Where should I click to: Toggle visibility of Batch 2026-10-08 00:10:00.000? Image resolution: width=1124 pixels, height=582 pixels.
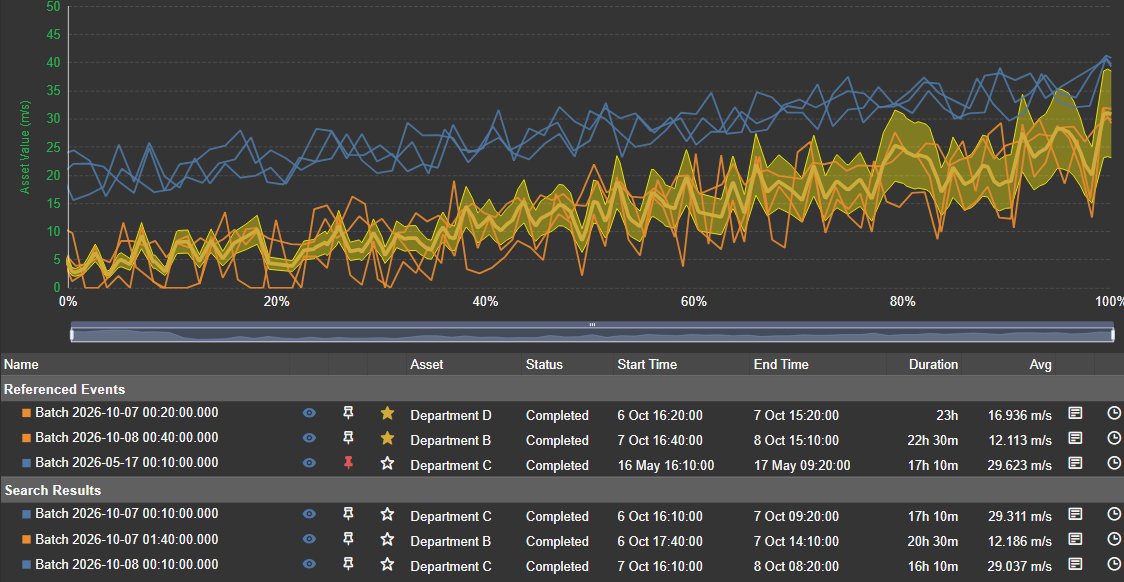click(x=309, y=564)
